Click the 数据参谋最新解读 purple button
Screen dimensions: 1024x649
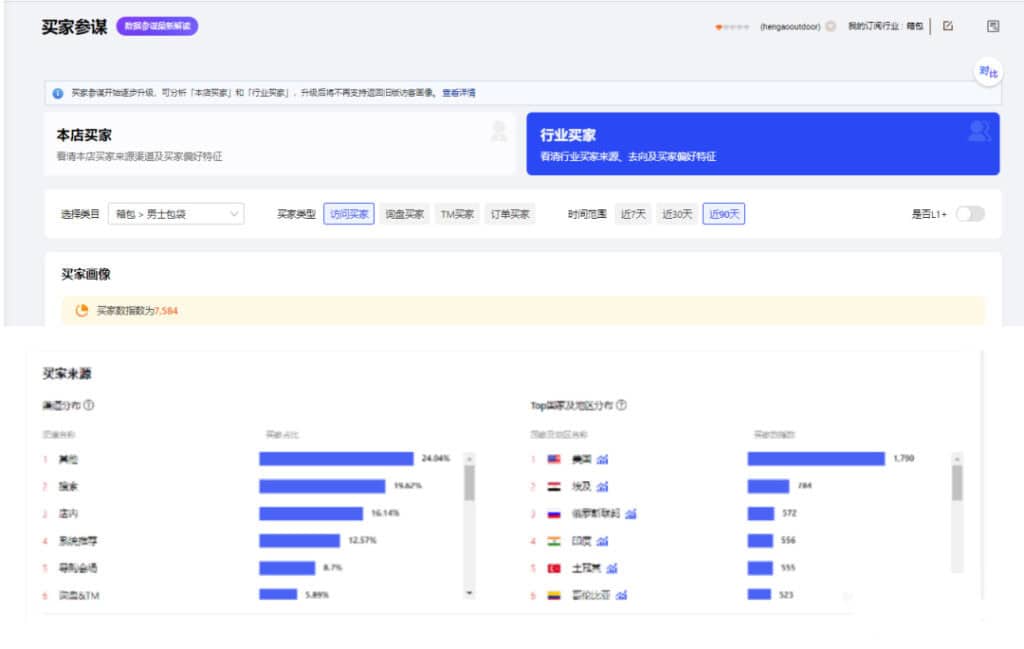coord(157,27)
